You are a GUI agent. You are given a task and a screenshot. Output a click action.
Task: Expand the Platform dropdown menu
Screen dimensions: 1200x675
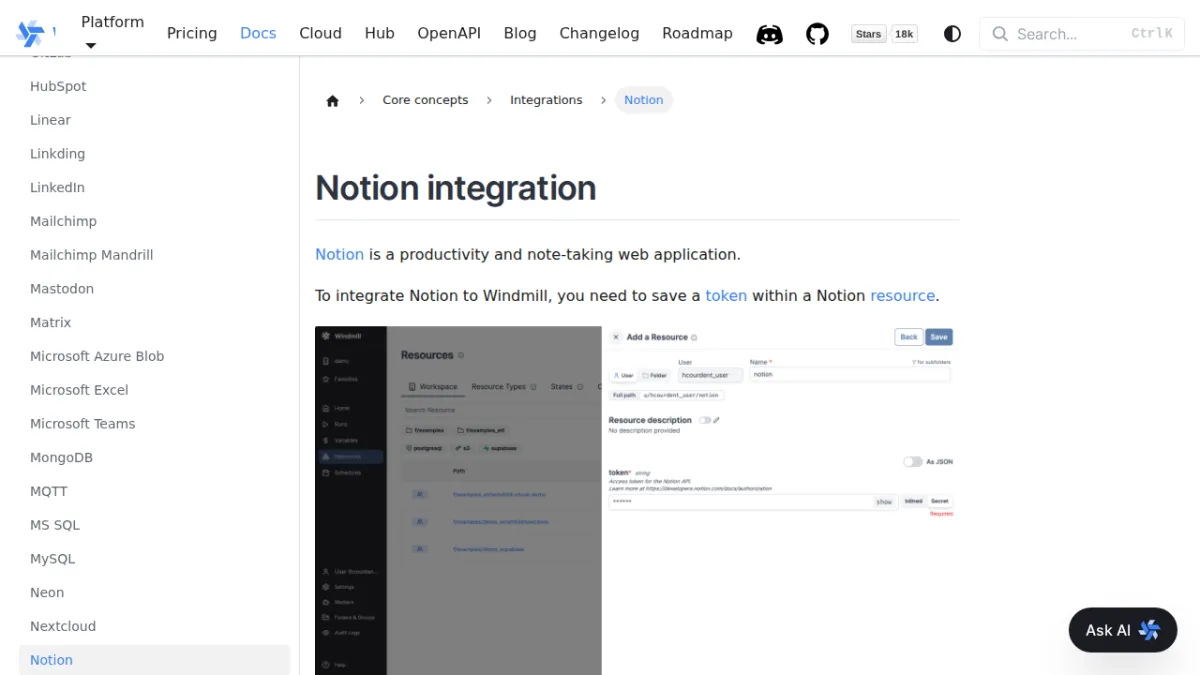click(112, 33)
